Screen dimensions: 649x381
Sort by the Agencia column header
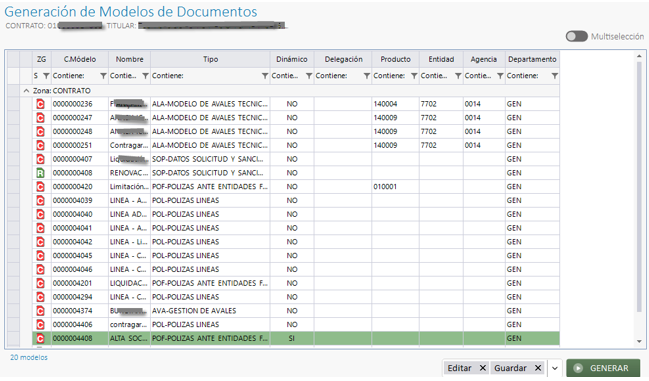(x=483, y=59)
